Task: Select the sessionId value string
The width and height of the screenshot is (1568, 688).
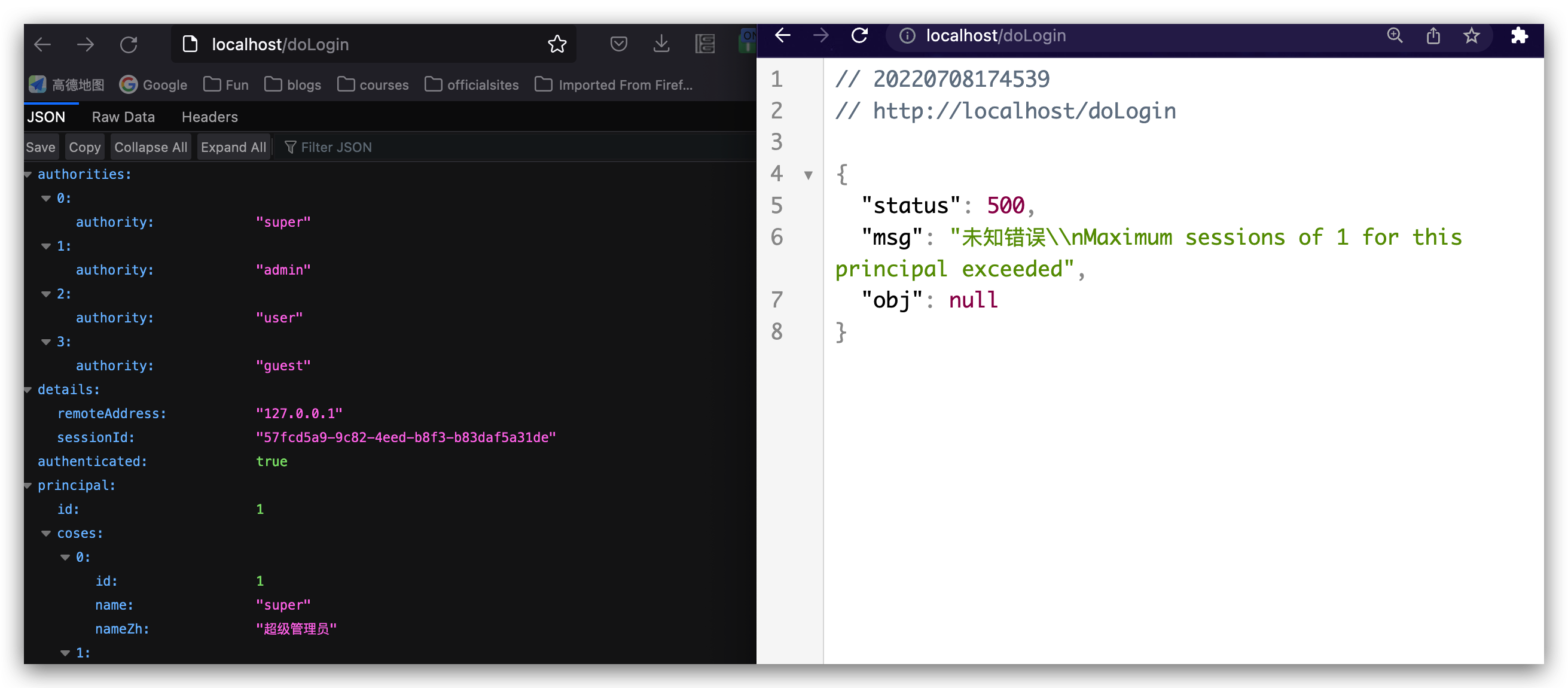Action: point(406,437)
